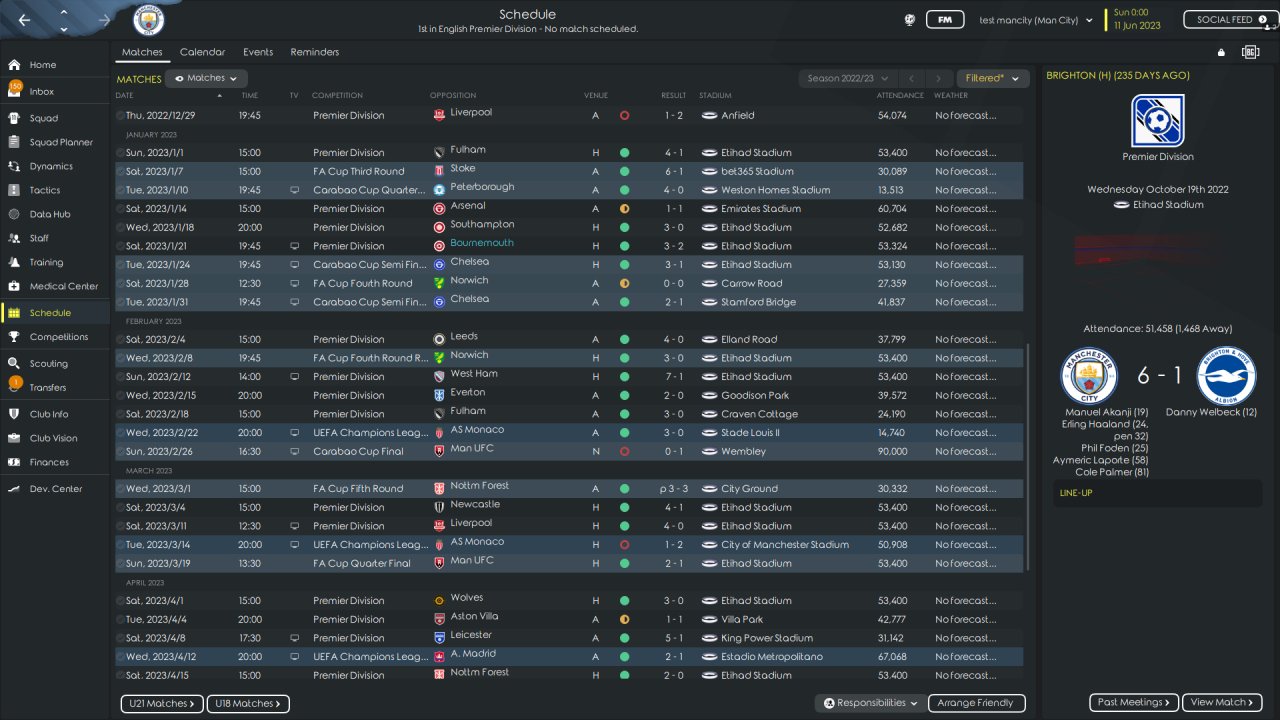Viewport: 1280px width, 720px height.
Task: Click the FM menu button
Action: [x=944, y=20]
